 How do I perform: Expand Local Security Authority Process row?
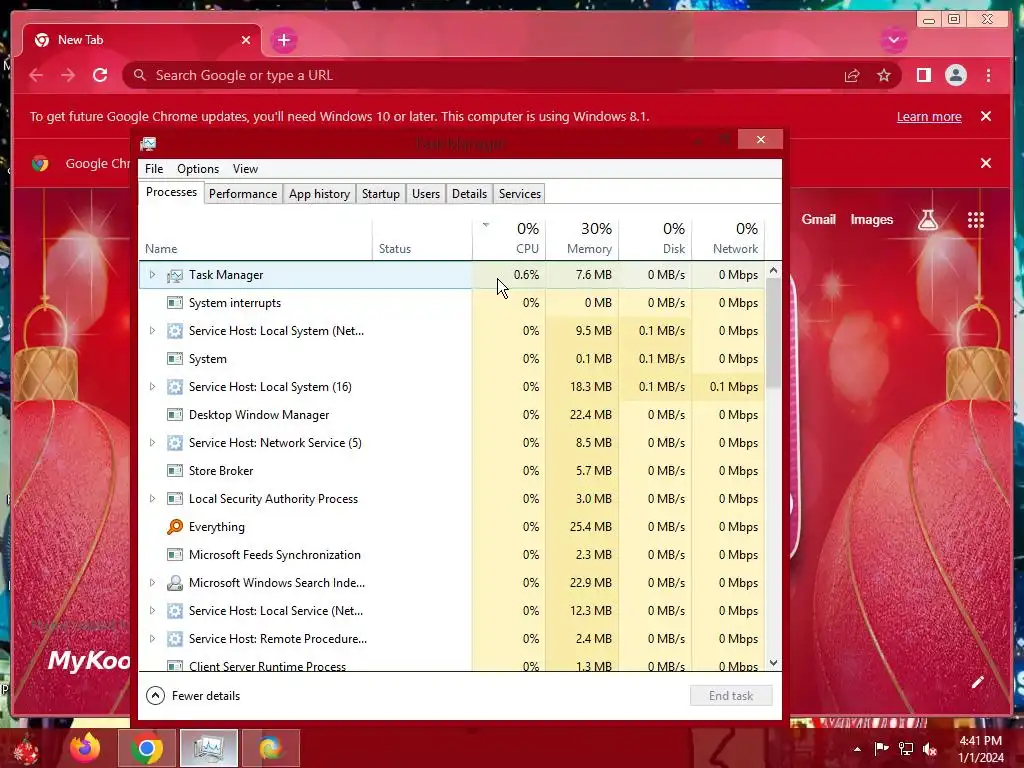(x=153, y=499)
